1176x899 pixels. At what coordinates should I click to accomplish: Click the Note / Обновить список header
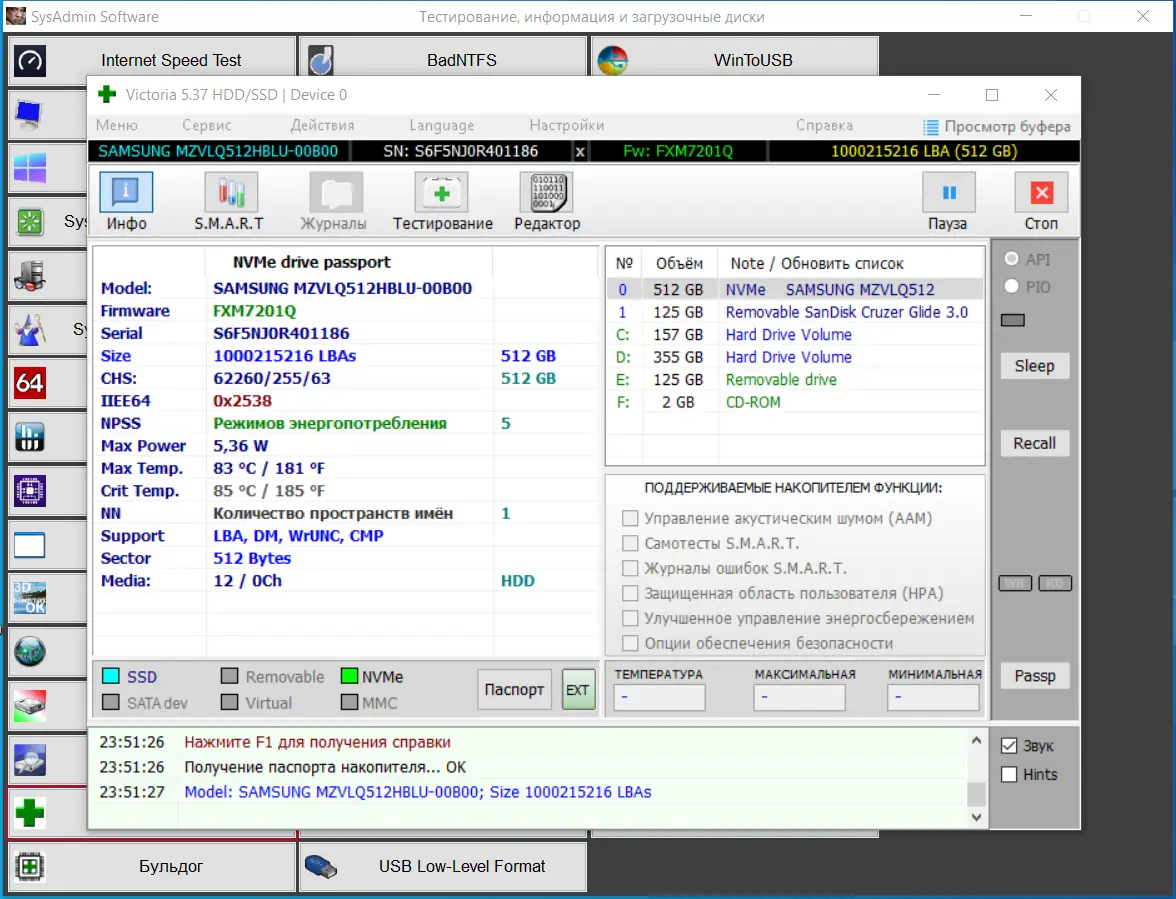tap(817, 263)
